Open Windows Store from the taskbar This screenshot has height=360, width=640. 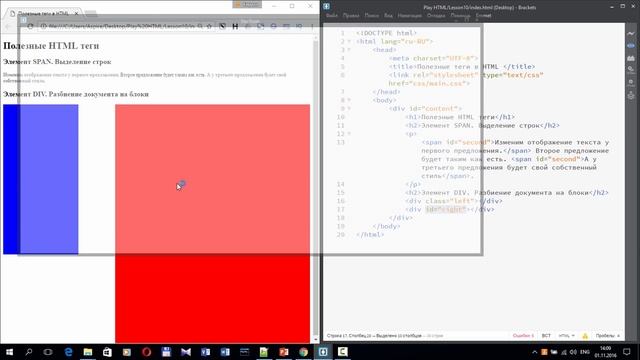[x=107, y=352]
